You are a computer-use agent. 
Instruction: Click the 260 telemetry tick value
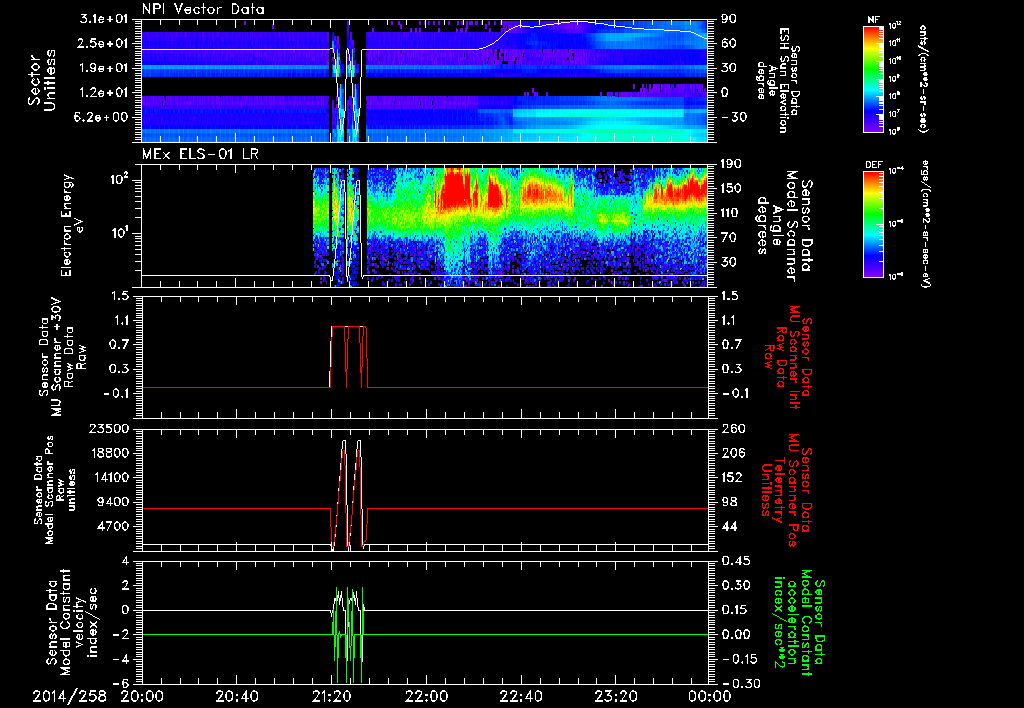coord(730,428)
